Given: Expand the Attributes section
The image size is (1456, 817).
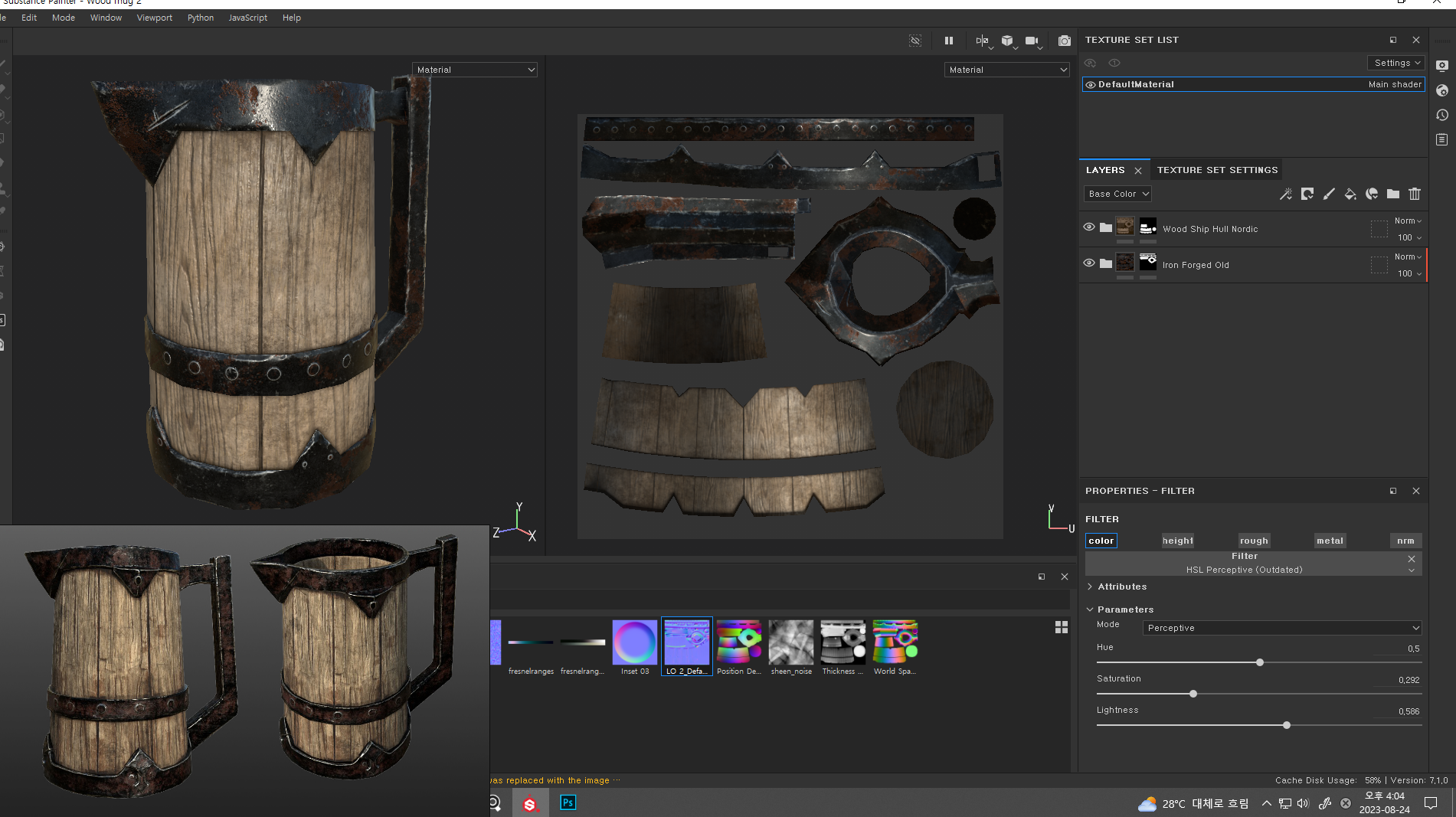Looking at the screenshot, I should (x=1122, y=587).
